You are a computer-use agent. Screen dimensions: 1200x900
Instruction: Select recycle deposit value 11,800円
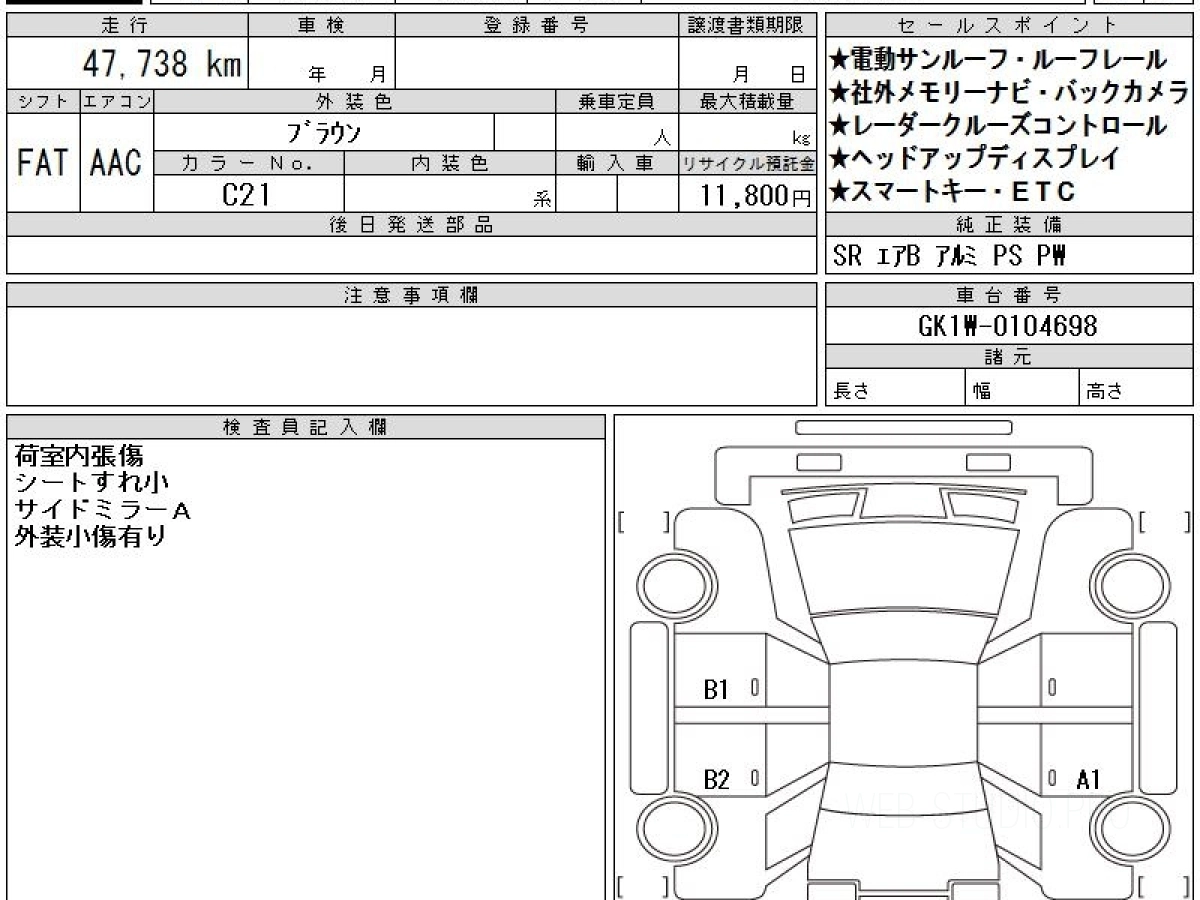[756, 195]
